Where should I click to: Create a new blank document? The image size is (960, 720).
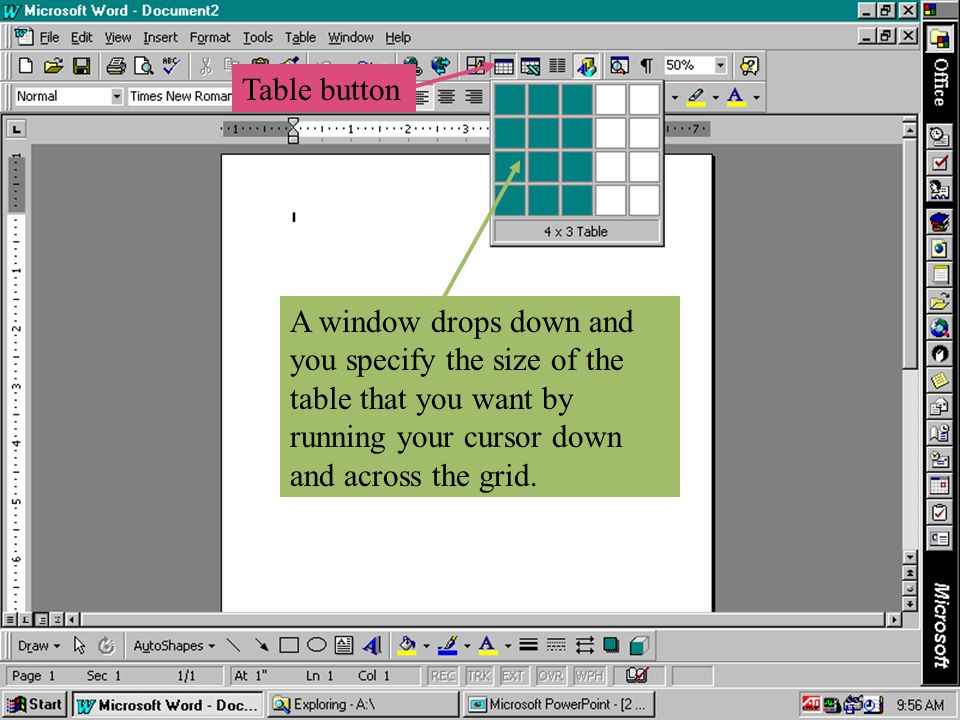point(26,66)
